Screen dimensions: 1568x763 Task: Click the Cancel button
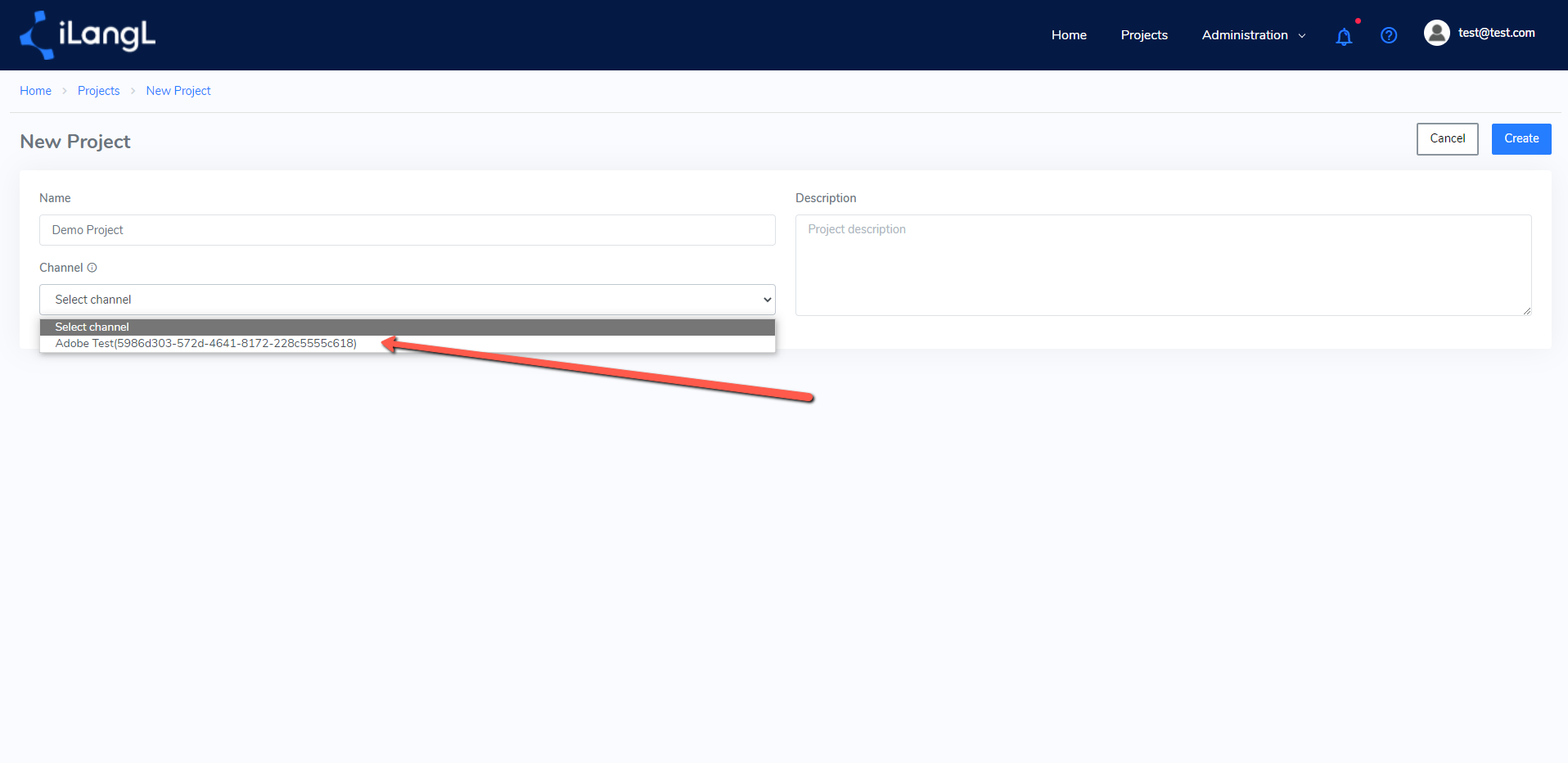(1447, 139)
